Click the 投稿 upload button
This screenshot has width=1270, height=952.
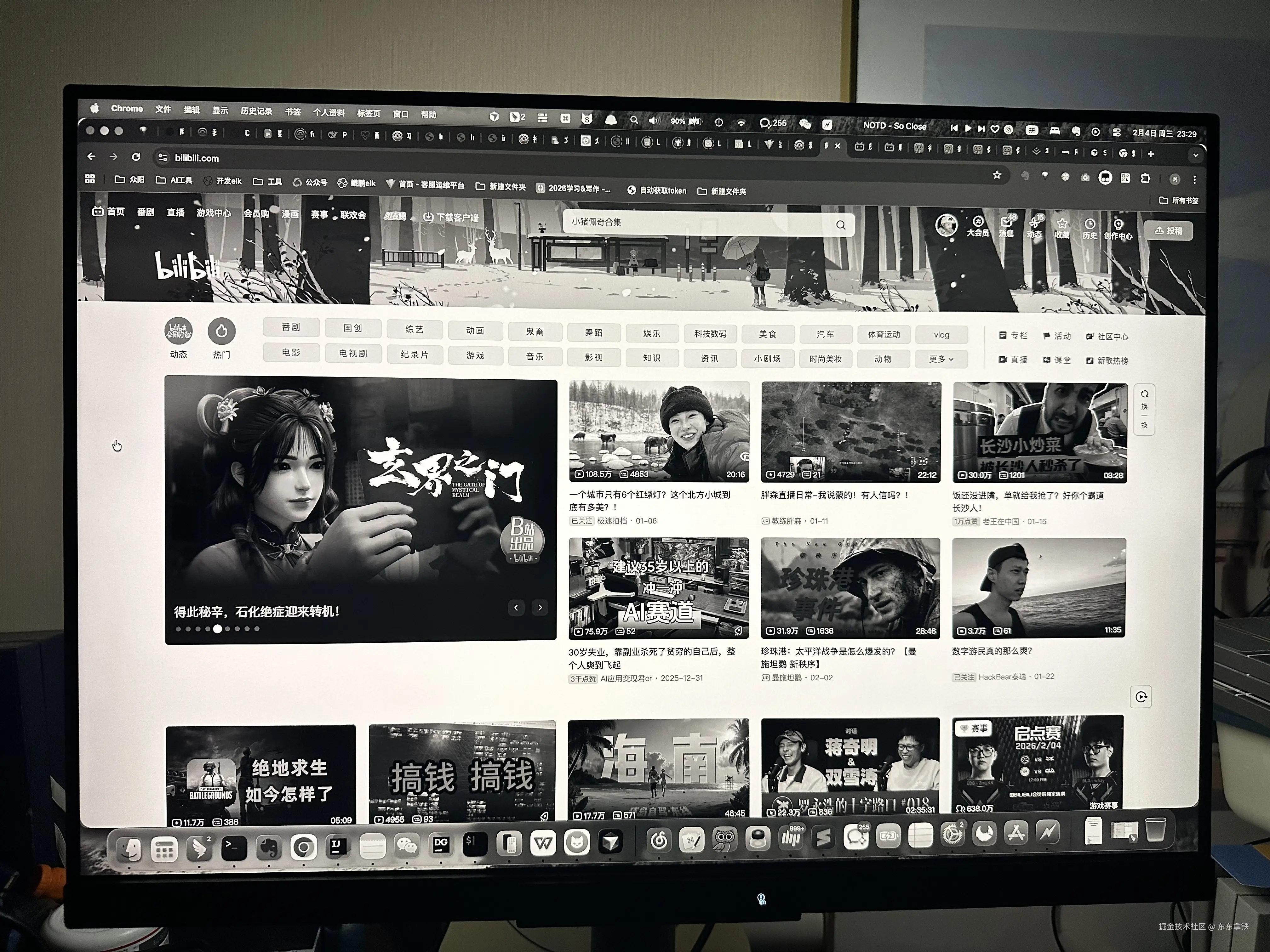tap(1168, 231)
